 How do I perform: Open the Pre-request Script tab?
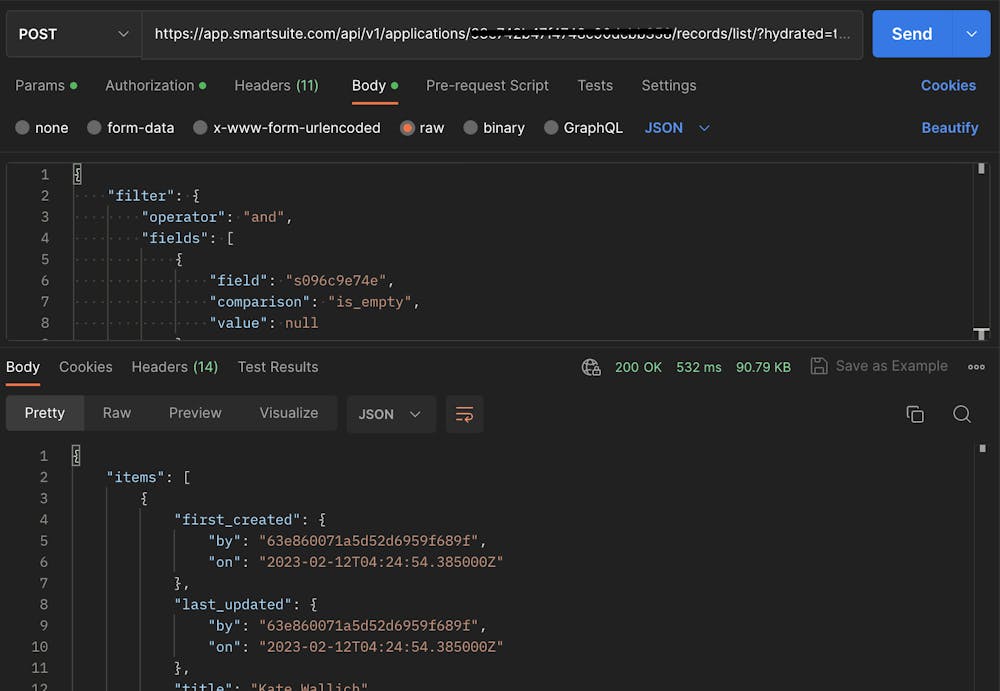click(x=487, y=85)
